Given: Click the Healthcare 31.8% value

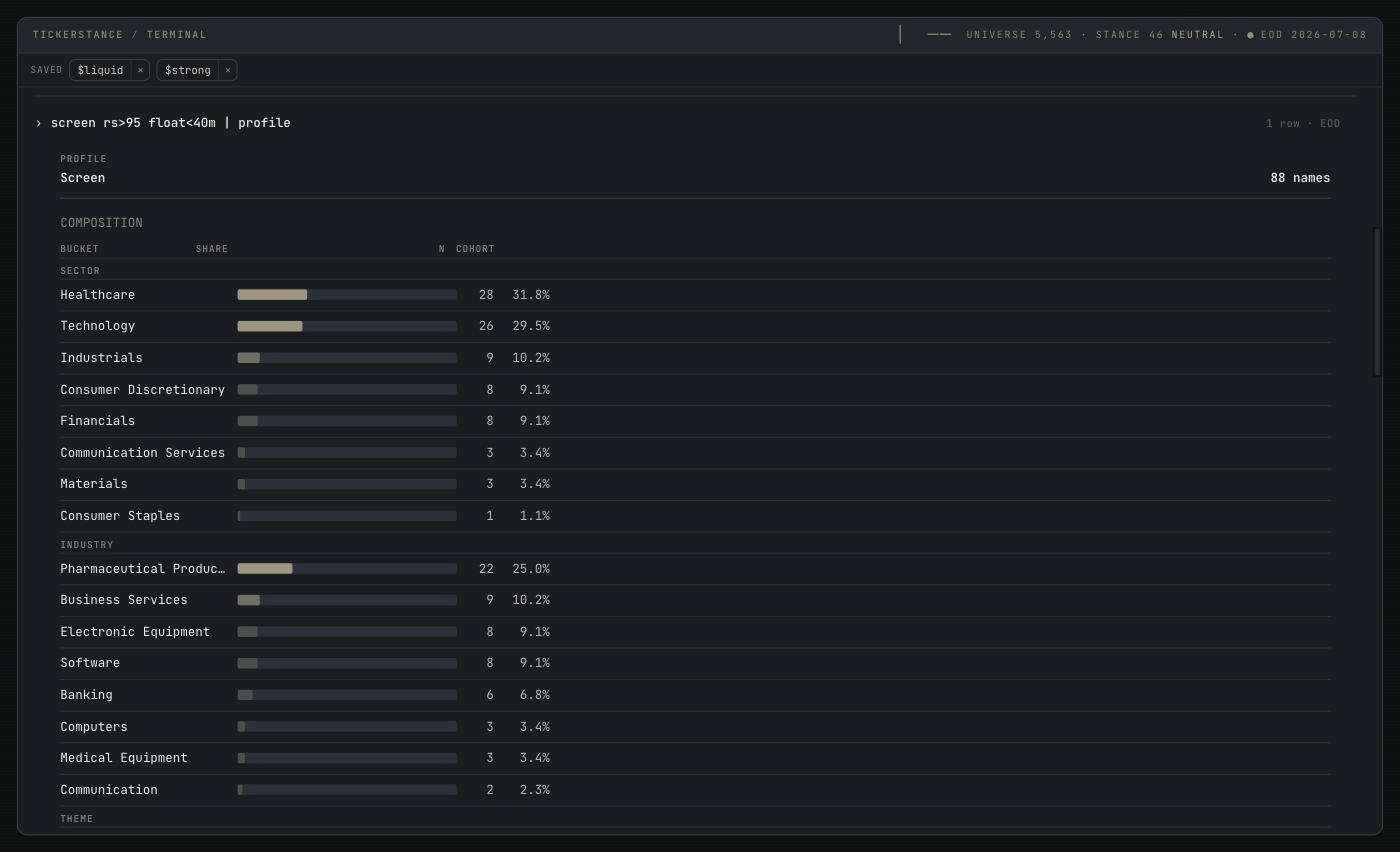Looking at the screenshot, I should [x=531, y=295].
